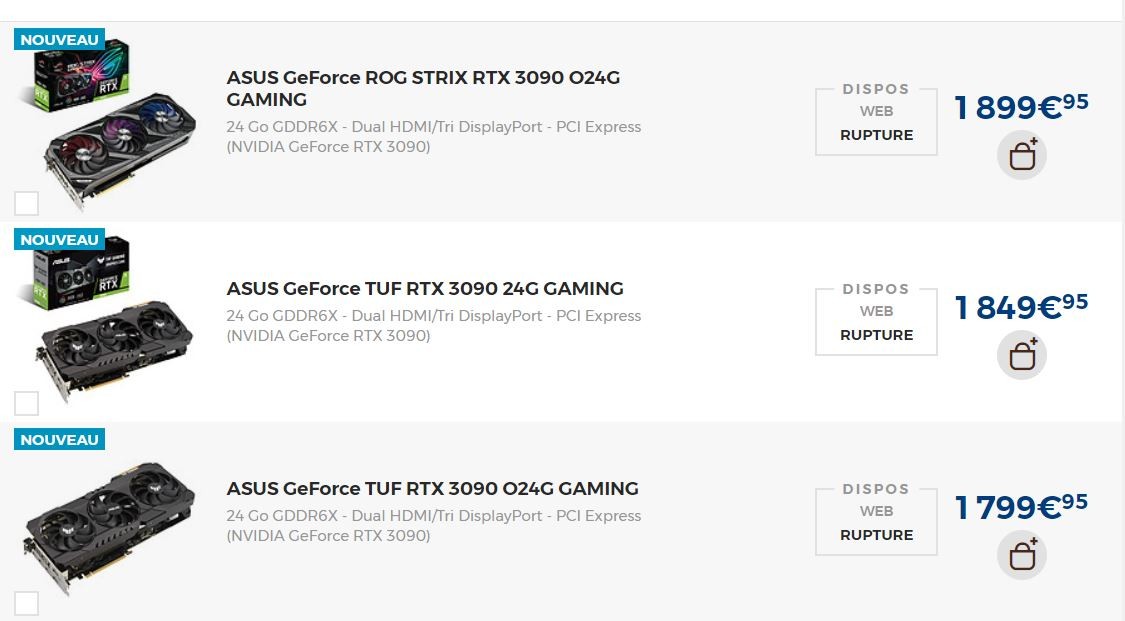
Task: Tick compare checkbox for TUF 24G card
Action: click(x=27, y=403)
